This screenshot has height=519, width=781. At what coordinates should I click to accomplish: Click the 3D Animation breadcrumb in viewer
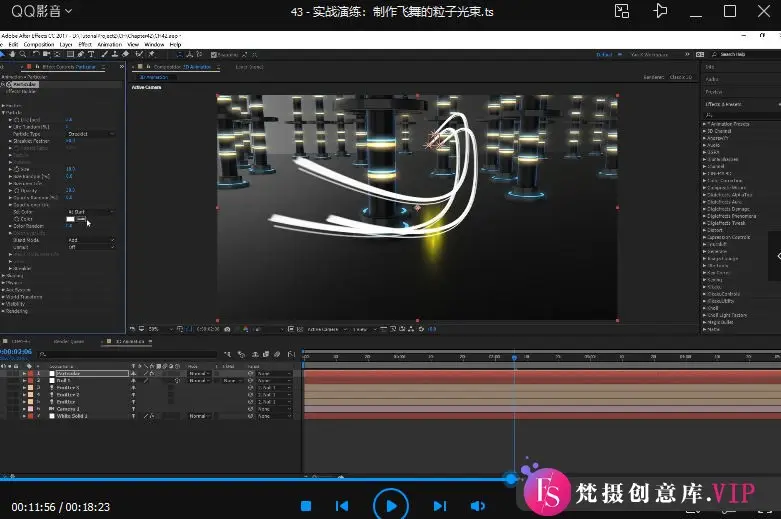coord(154,77)
